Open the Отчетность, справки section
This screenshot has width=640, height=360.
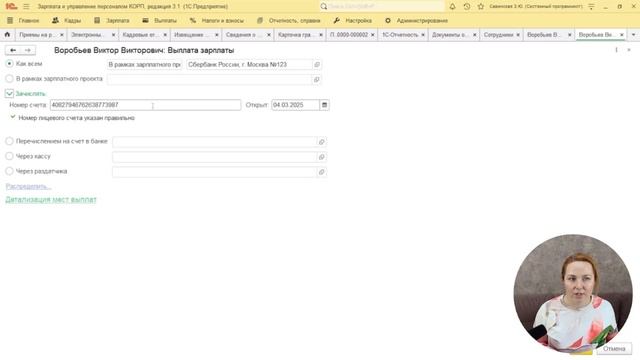tap(289, 20)
